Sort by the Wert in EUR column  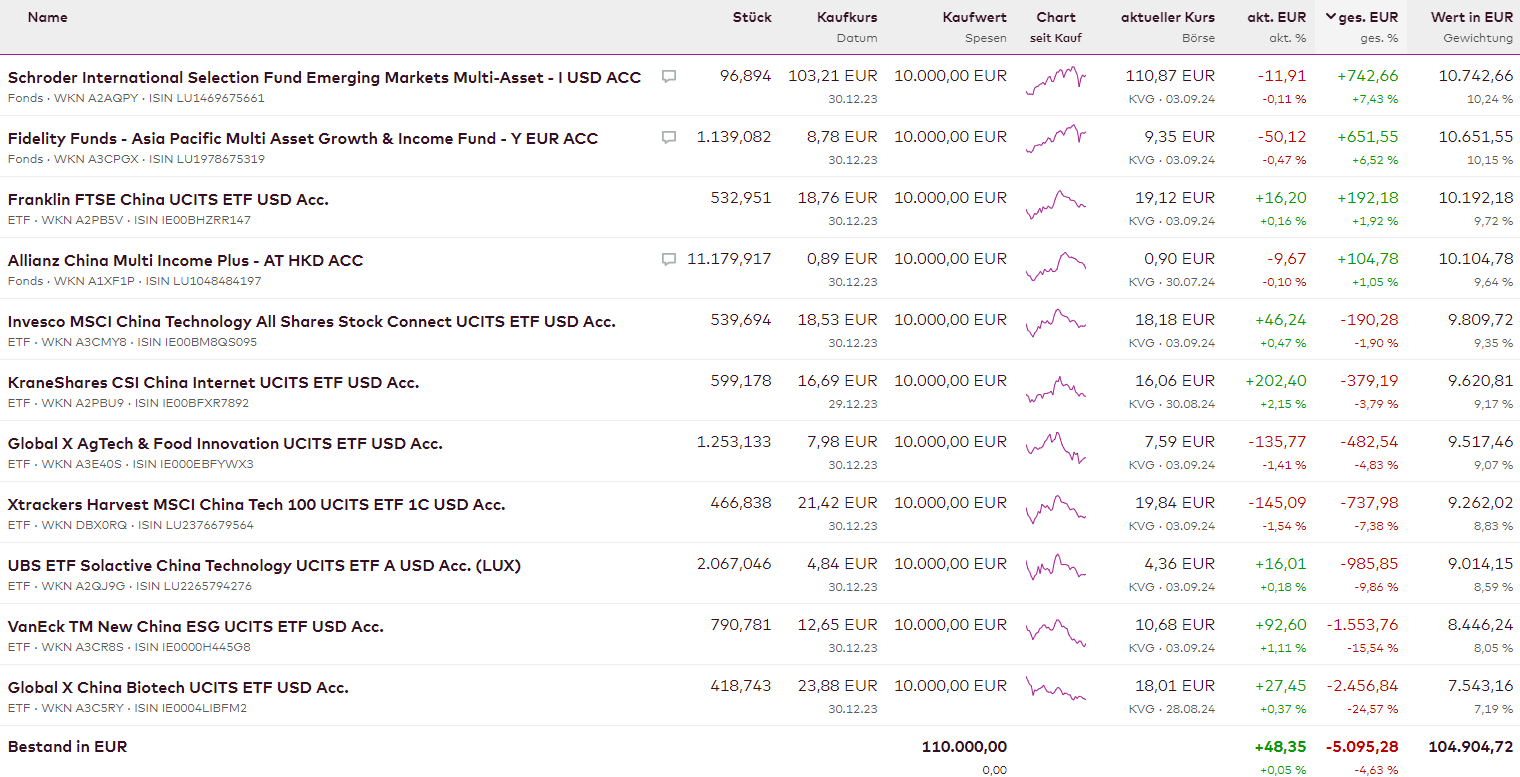(1471, 17)
